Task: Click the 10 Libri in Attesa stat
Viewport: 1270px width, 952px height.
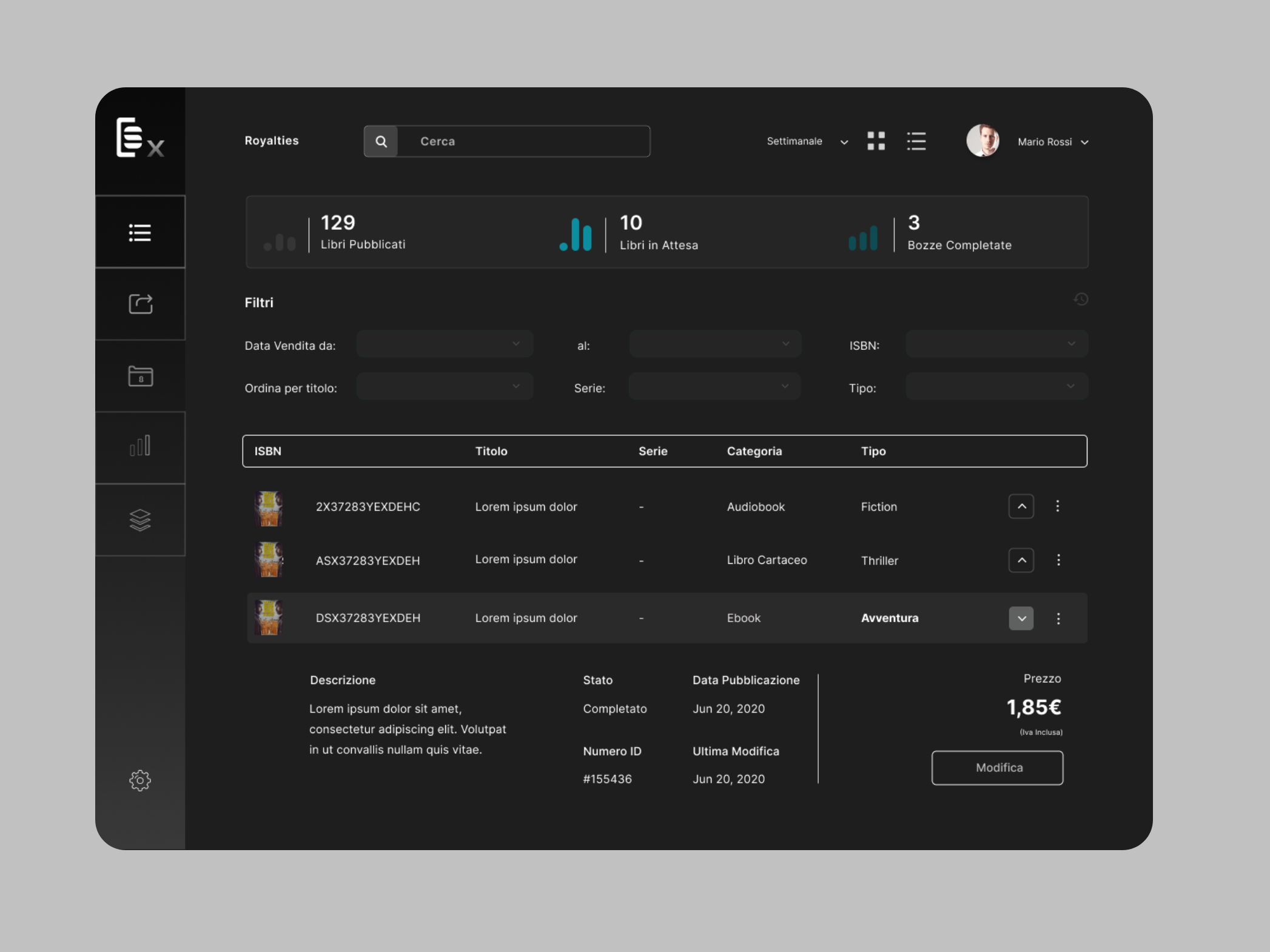Action: coord(659,232)
